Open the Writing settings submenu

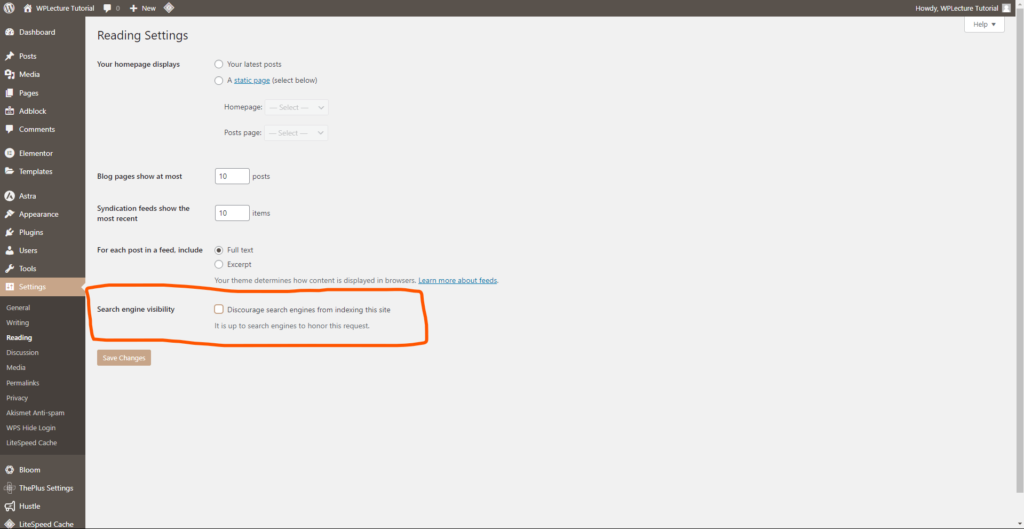(18, 323)
